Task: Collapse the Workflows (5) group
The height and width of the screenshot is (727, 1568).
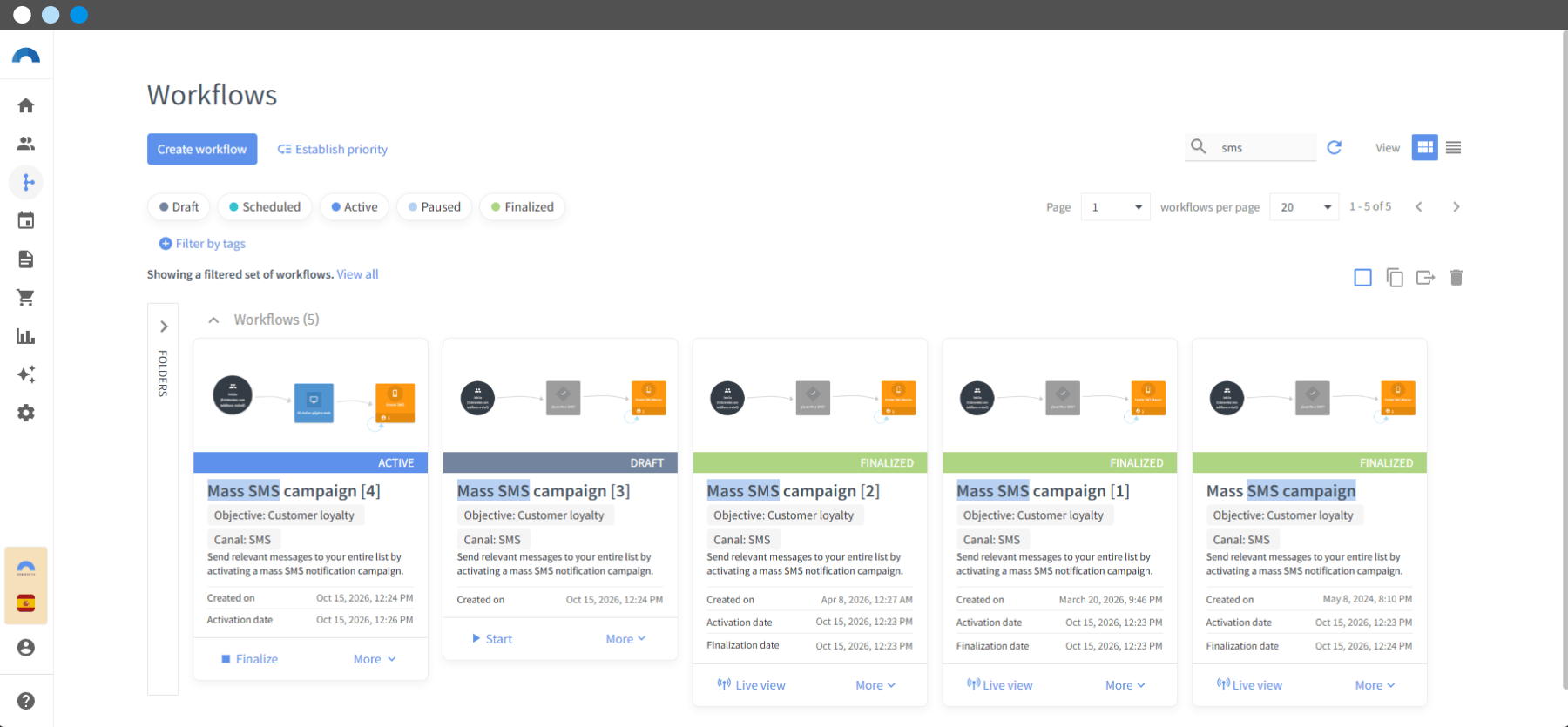Action: [x=213, y=320]
